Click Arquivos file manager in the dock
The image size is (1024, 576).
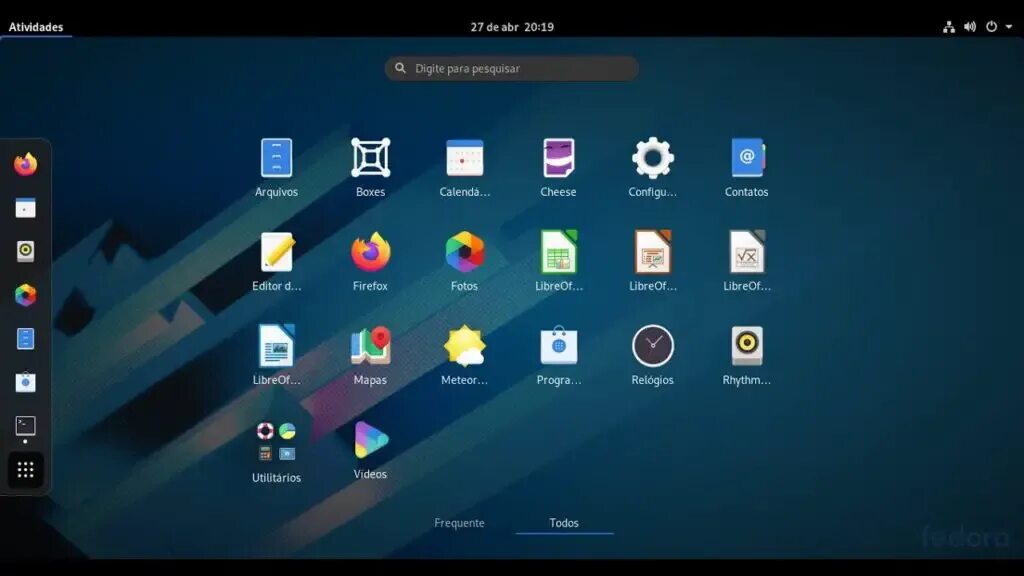(x=25, y=339)
